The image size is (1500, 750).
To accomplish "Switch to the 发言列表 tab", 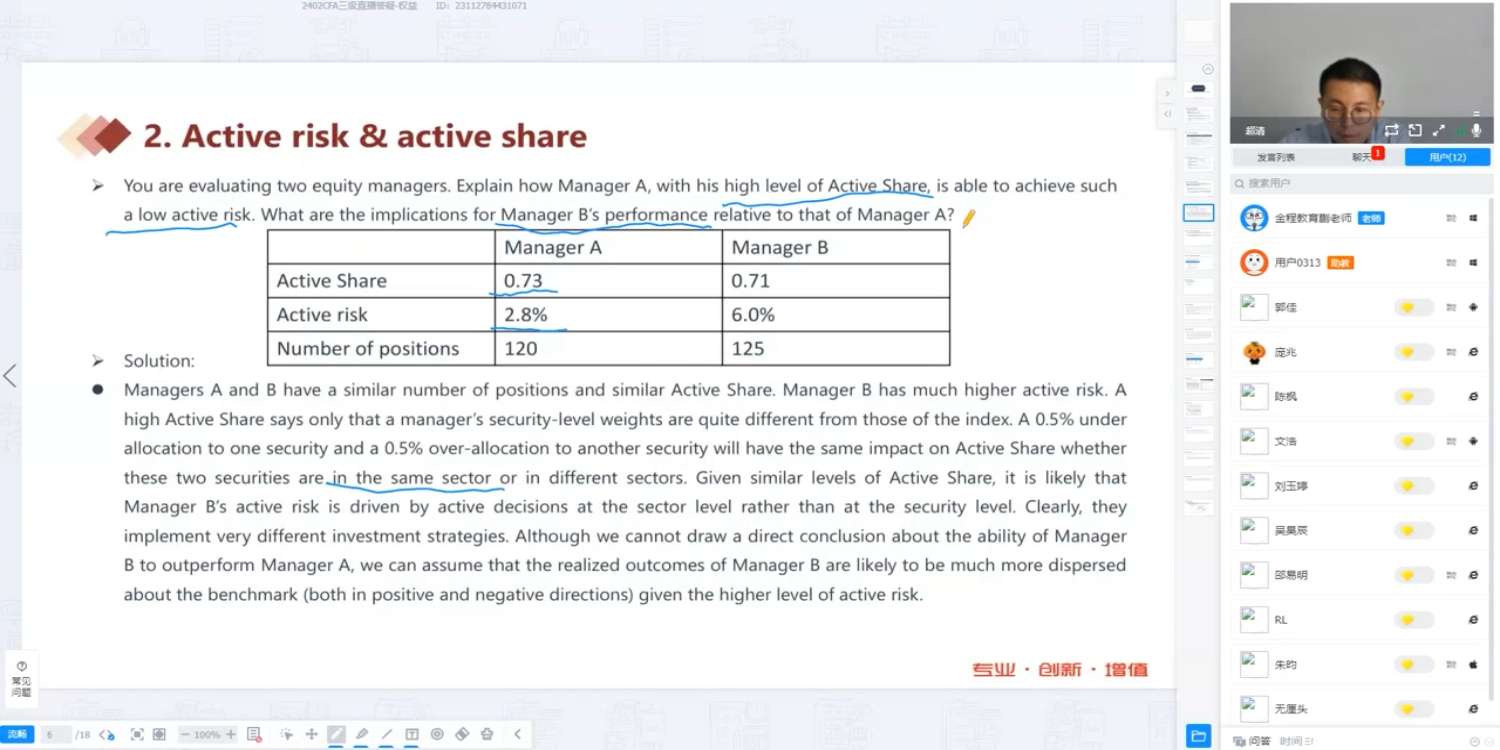I will pos(1276,157).
